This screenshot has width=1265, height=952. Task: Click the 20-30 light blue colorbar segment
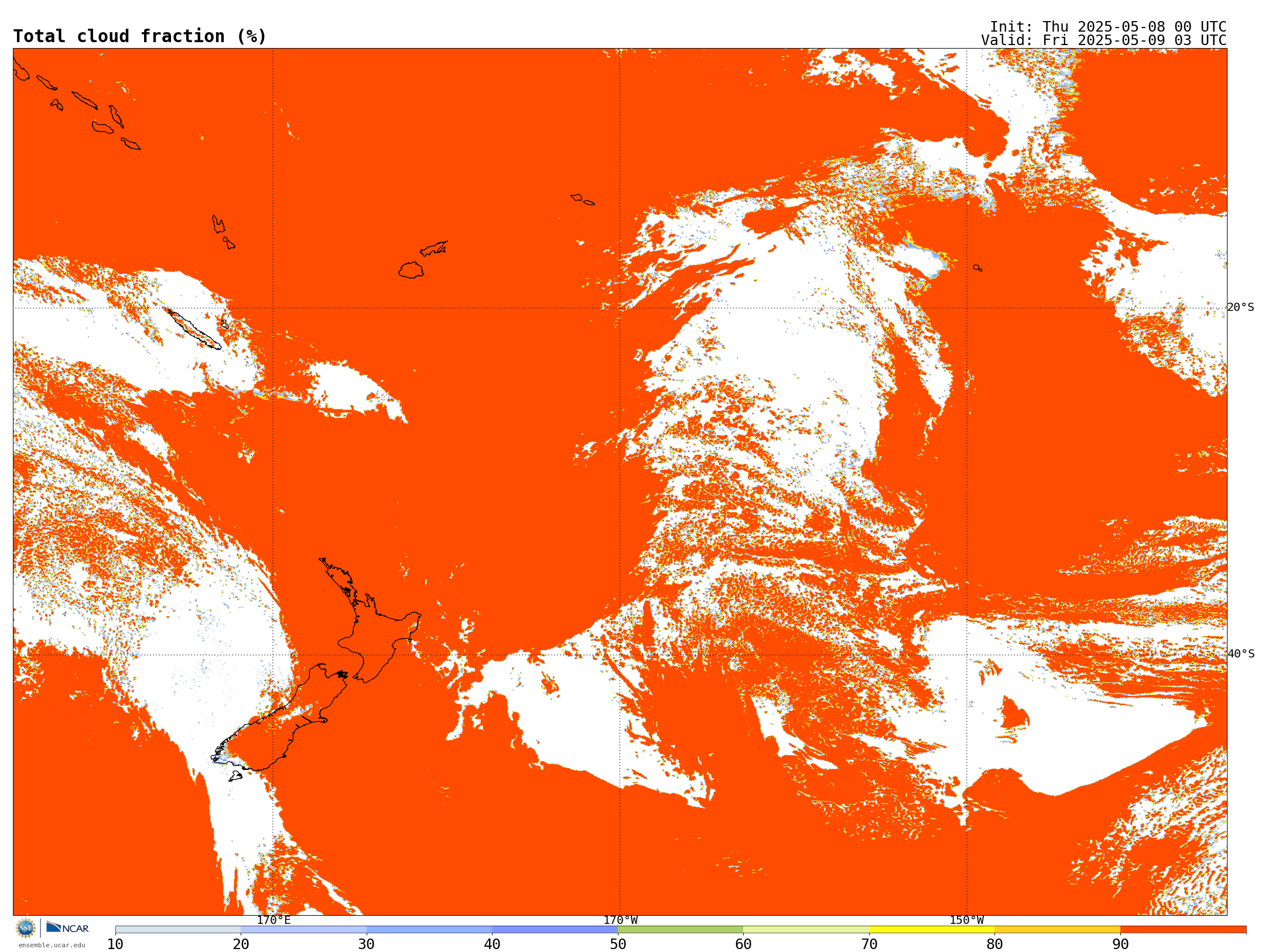(x=303, y=930)
